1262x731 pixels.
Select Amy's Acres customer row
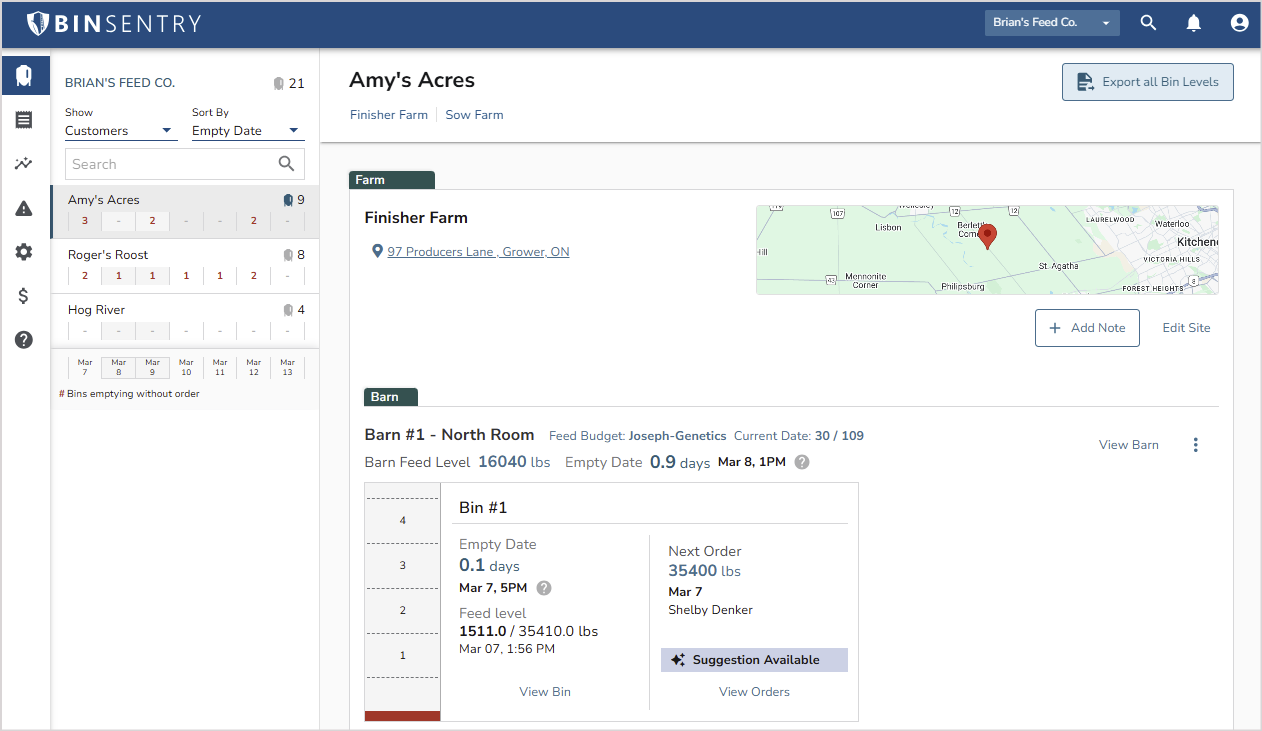point(185,211)
